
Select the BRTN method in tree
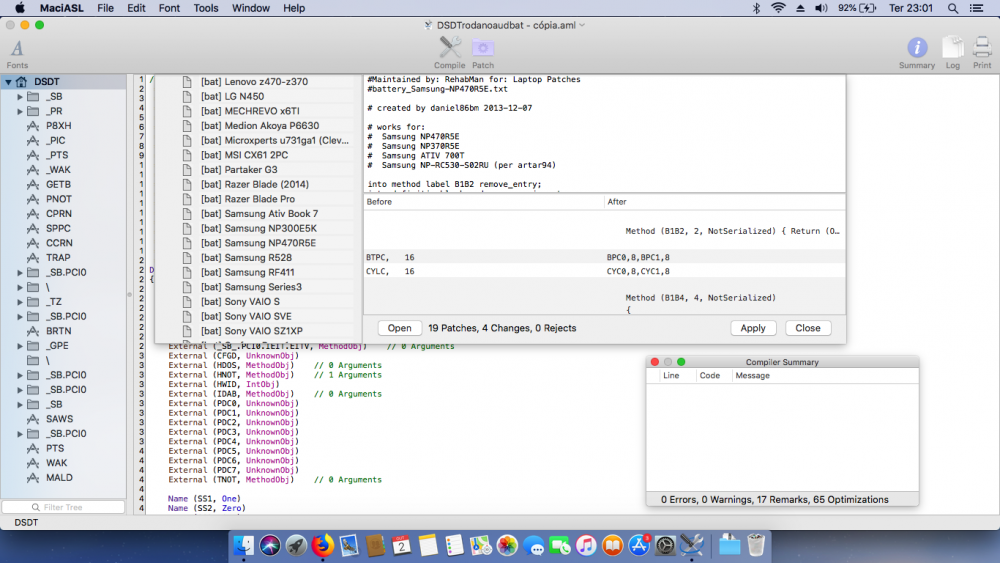[59, 331]
